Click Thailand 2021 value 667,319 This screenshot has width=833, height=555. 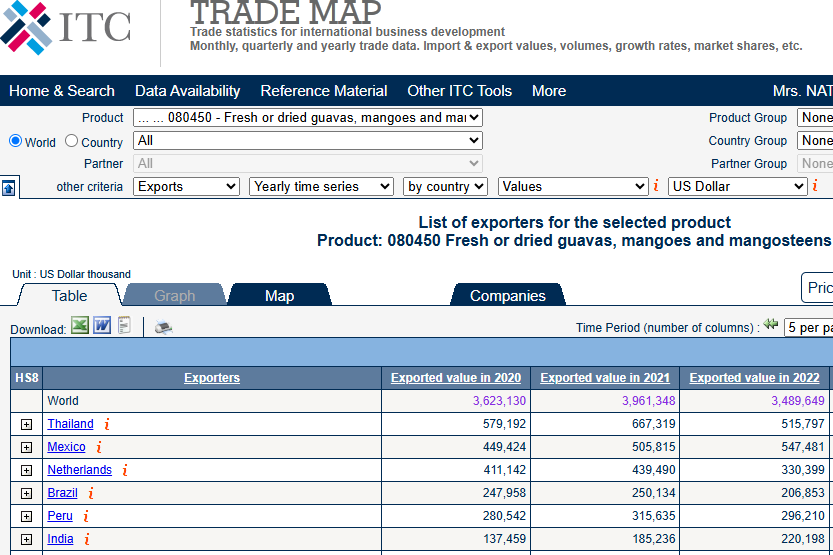(653, 424)
